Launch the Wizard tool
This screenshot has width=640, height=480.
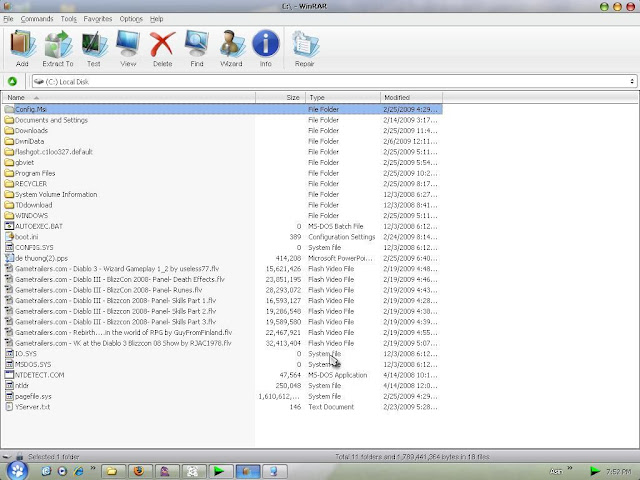tap(231, 44)
